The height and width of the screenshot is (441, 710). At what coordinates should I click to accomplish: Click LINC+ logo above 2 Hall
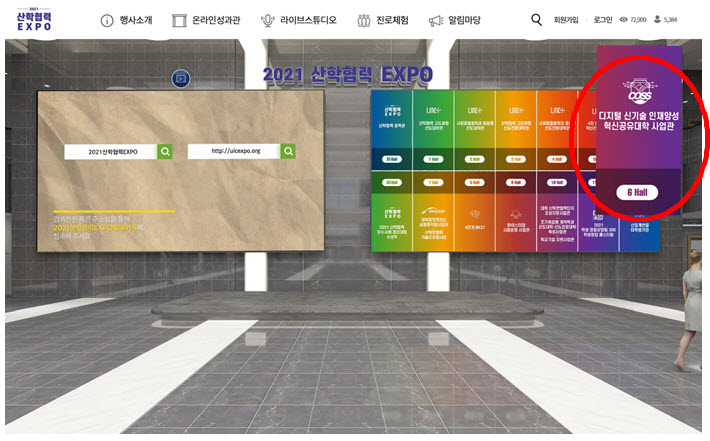475,110
